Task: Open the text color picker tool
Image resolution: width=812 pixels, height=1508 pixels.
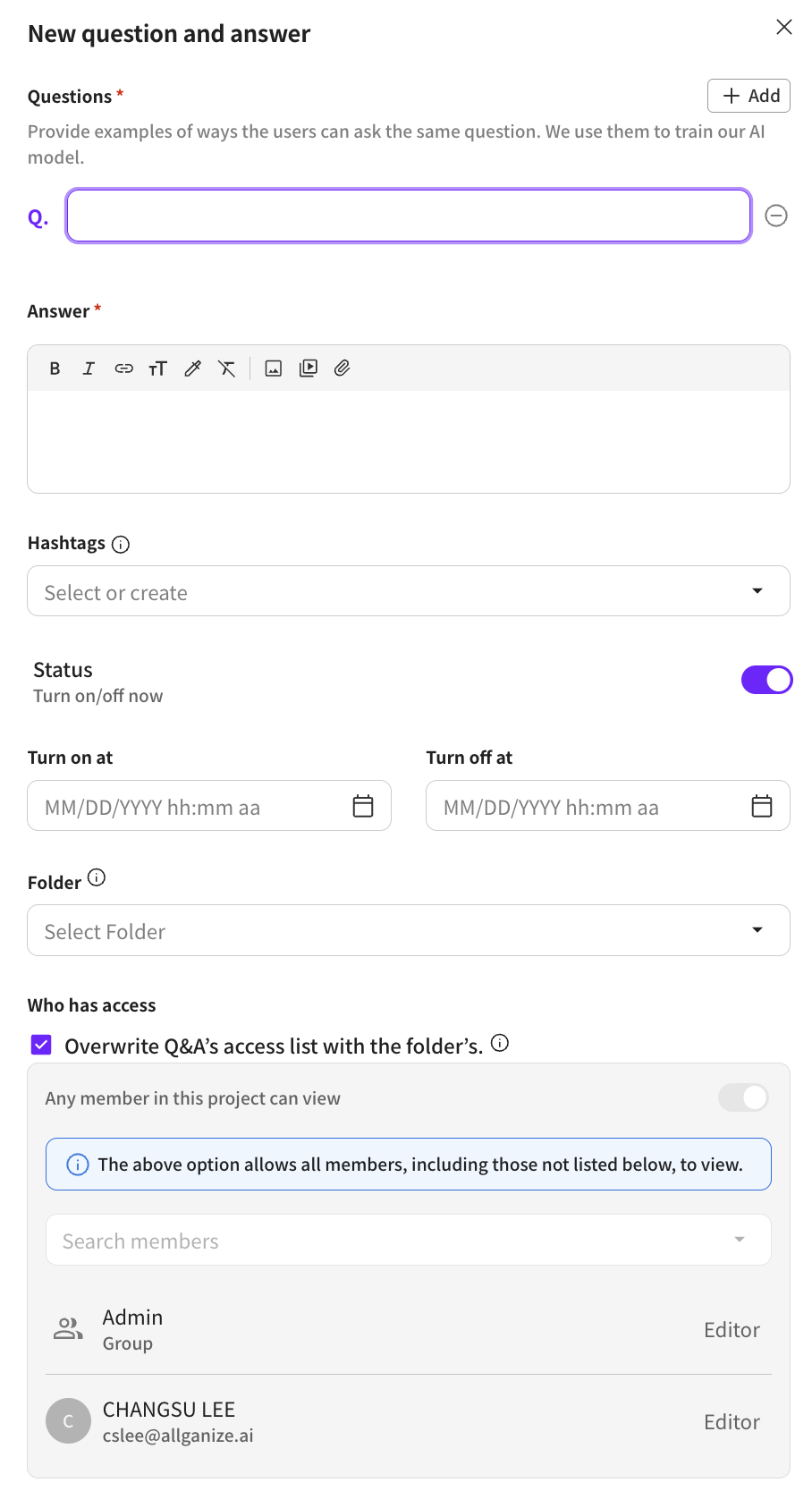Action: click(x=192, y=369)
